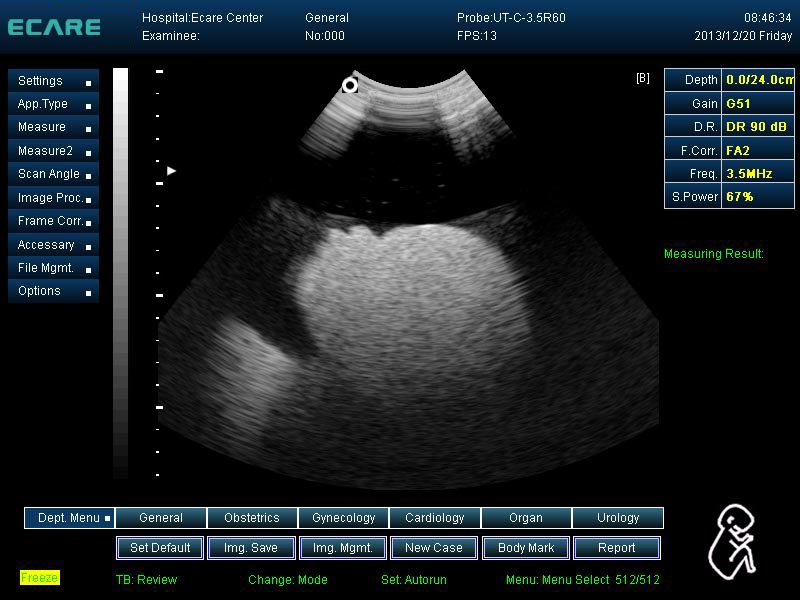Toggle the yellow Freeze indicator
This screenshot has width=800, height=600.
[x=40, y=578]
